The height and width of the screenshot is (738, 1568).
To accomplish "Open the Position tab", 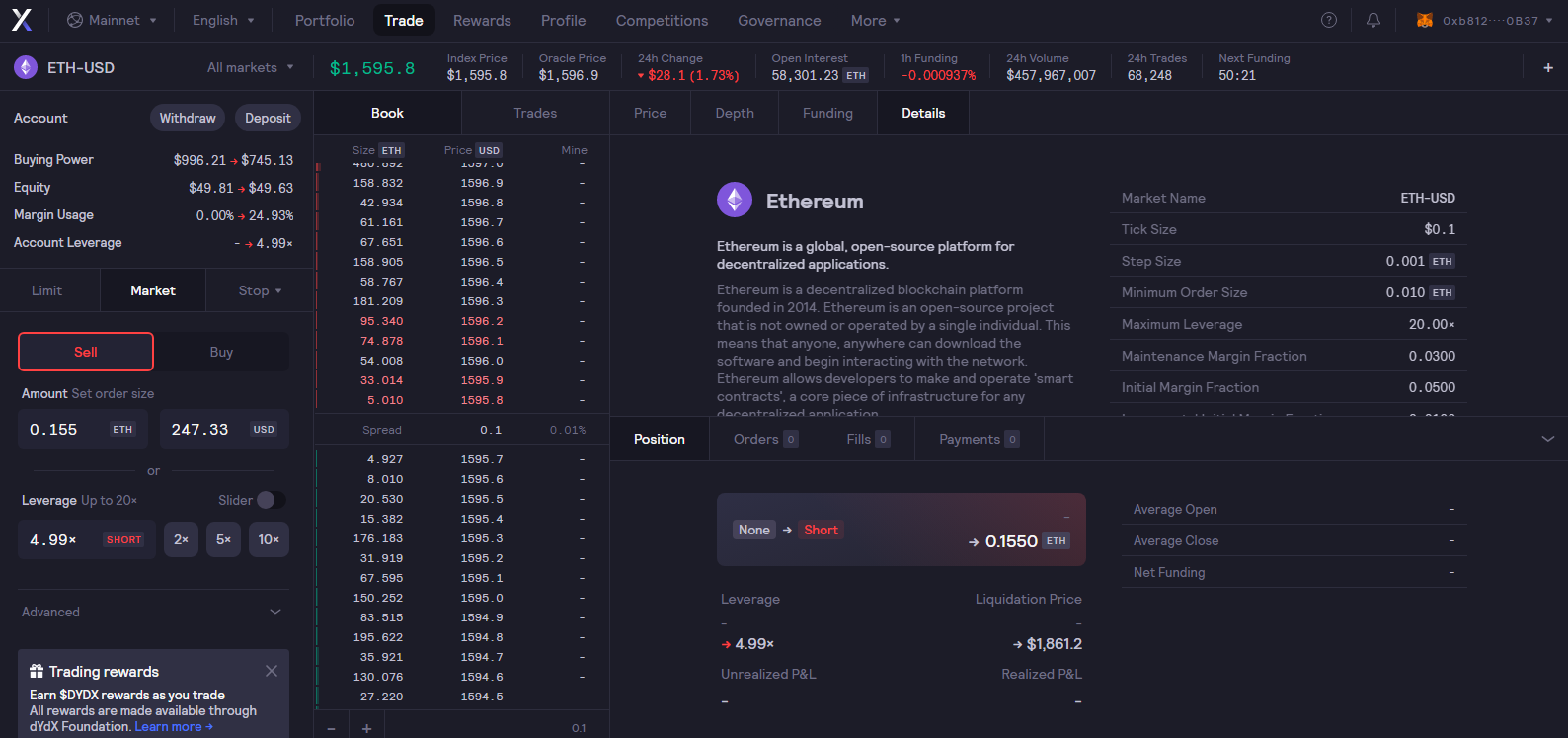I will 660,439.
